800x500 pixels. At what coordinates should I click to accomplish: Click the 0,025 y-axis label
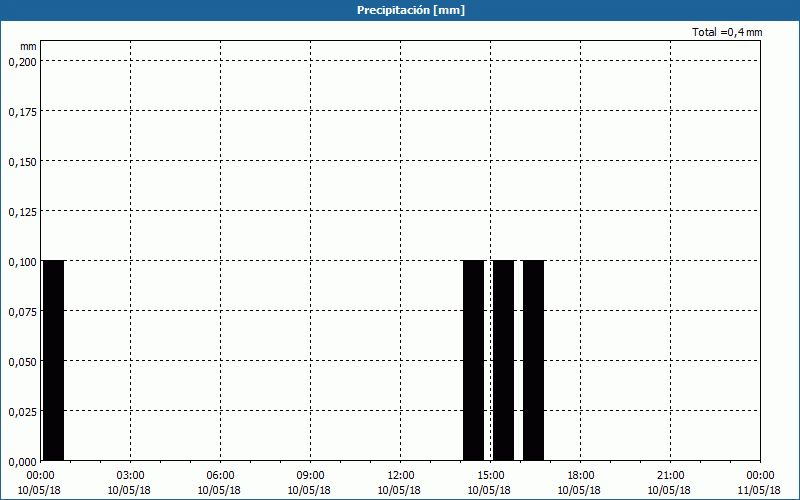[22, 412]
